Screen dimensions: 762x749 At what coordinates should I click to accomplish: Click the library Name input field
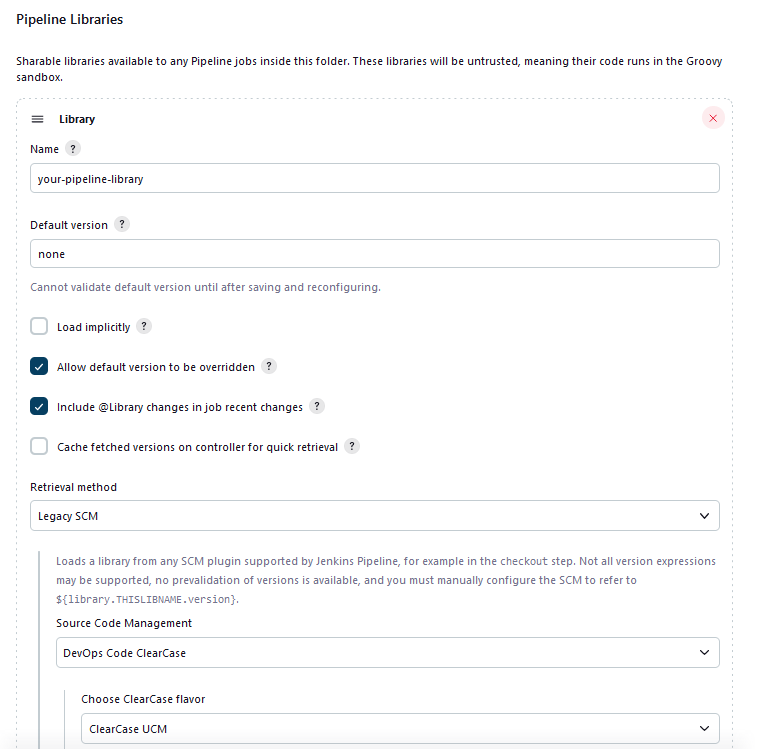[375, 178]
